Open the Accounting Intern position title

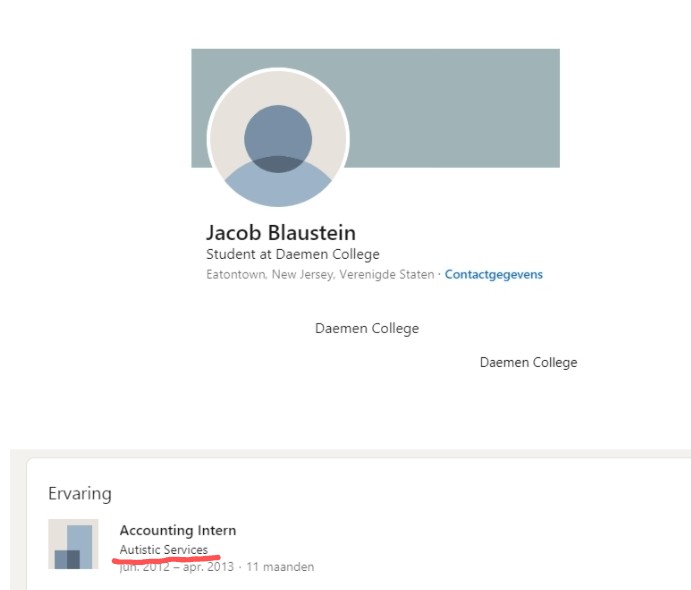pos(178,530)
